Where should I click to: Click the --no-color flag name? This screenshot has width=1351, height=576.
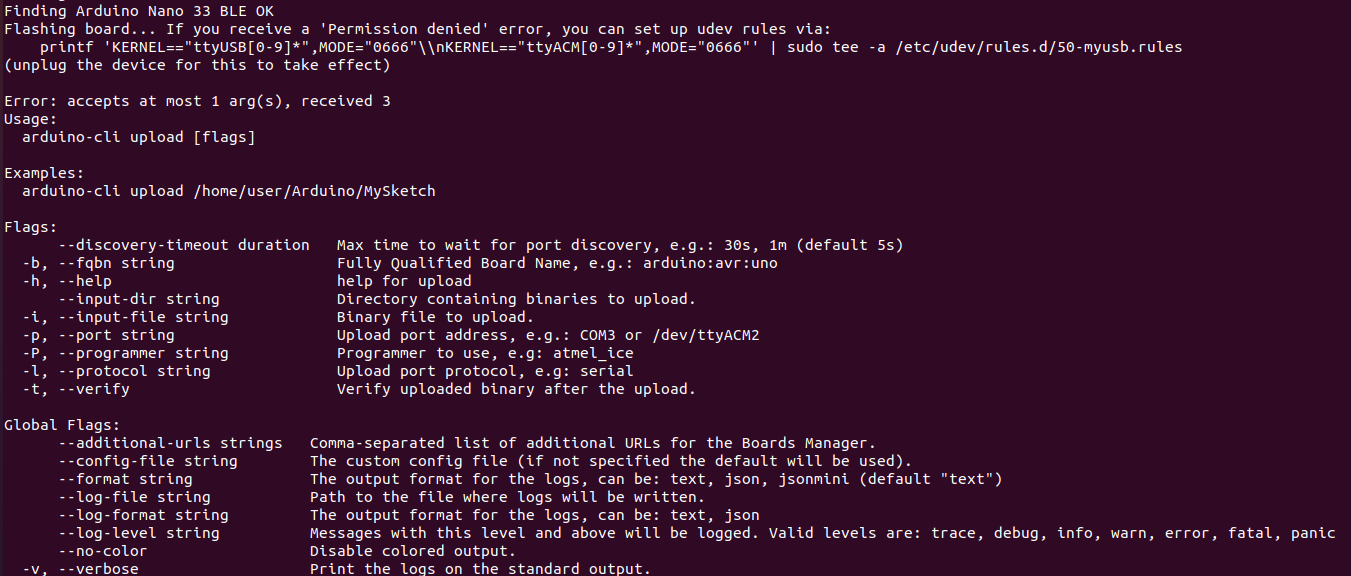click(x=103, y=551)
